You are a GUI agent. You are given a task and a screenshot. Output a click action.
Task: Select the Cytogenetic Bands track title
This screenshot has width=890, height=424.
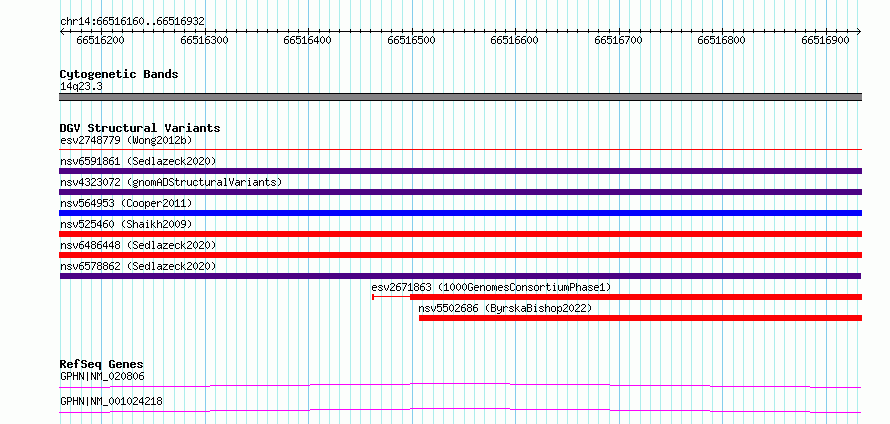pos(119,74)
